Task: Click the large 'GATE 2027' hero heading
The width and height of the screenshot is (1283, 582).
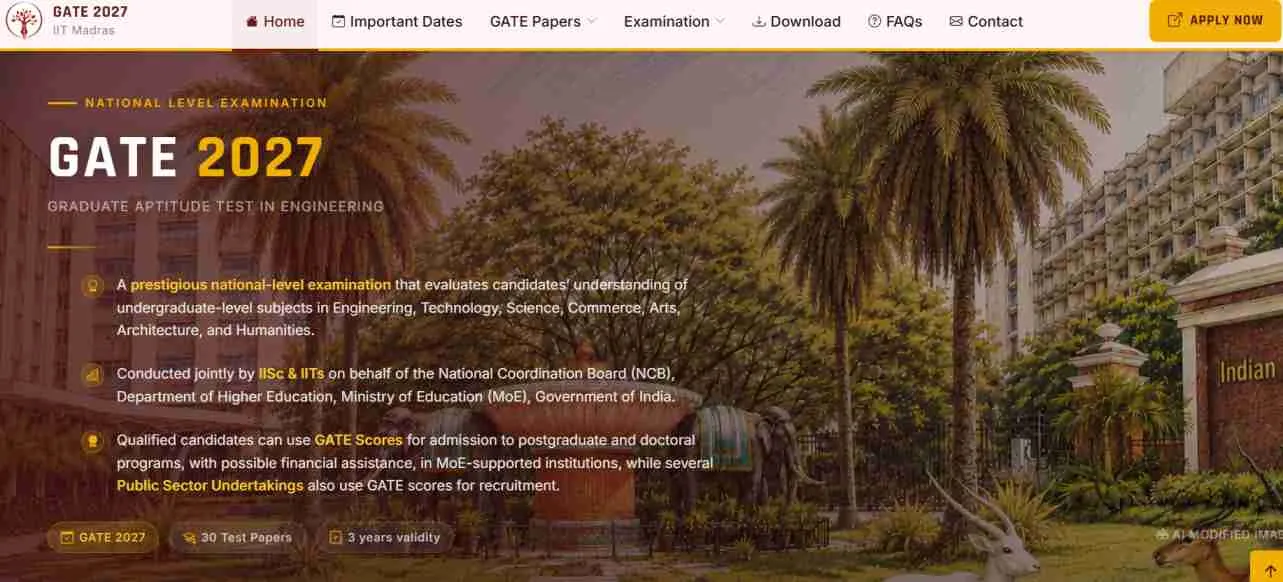Action: (x=186, y=158)
